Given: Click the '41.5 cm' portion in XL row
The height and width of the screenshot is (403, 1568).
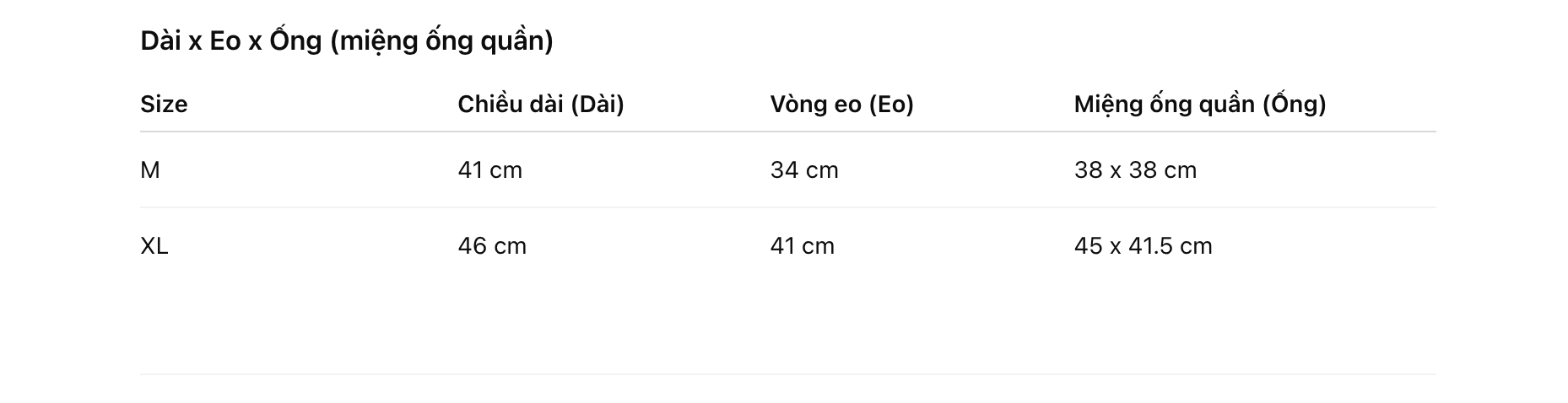Looking at the screenshot, I should pyautogui.click(x=1171, y=246).
